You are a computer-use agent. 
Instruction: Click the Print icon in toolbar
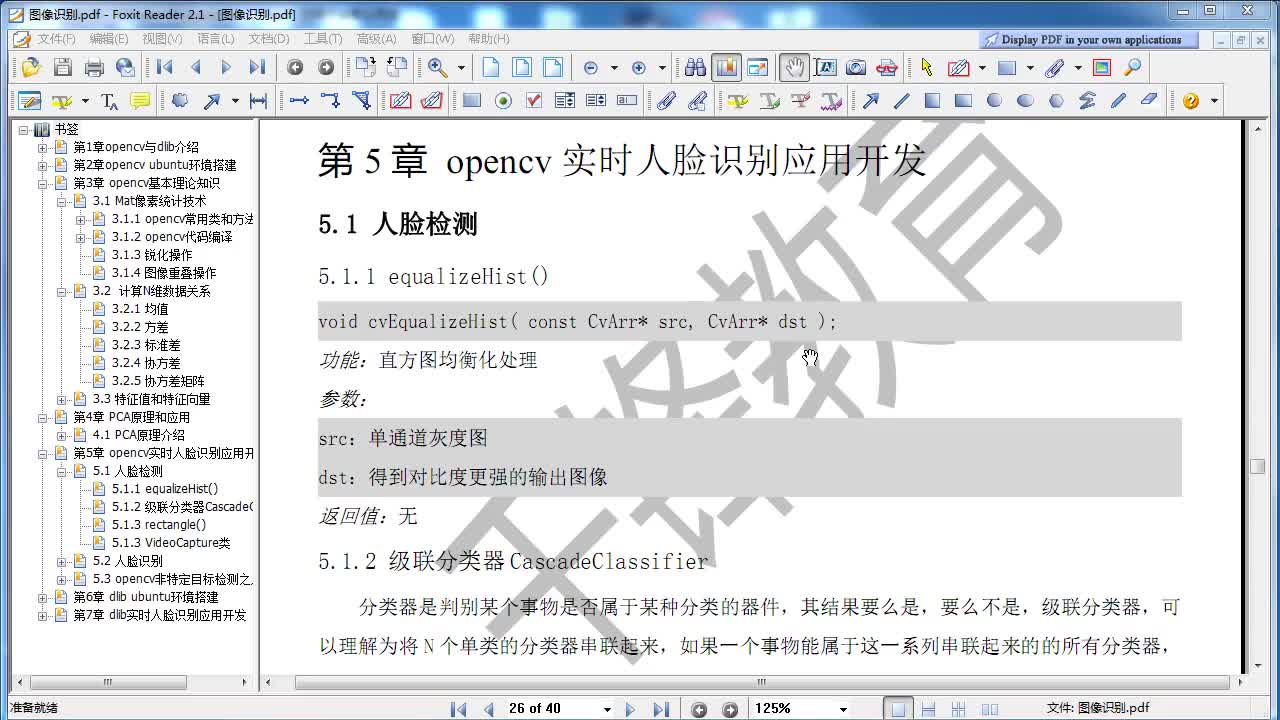point(94,68)
